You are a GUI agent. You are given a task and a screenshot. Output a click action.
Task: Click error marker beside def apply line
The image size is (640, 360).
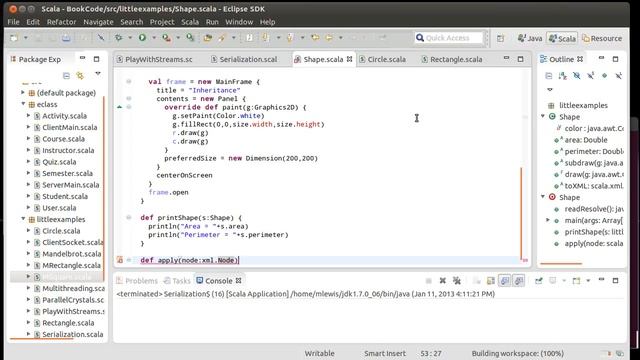(120, 260)
